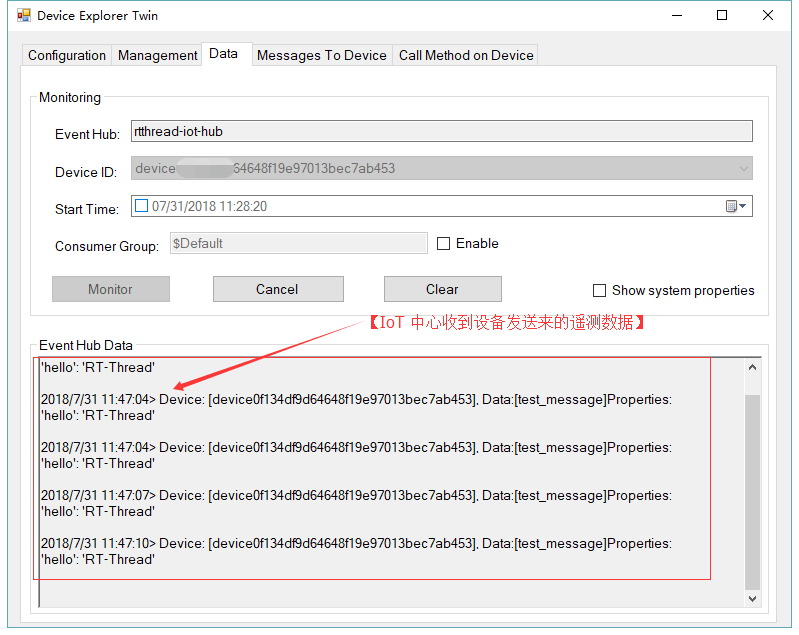This screenshot has height=635, width=799.
Task: Switch to the Configuration tab
Action: (x=67, y=56)
